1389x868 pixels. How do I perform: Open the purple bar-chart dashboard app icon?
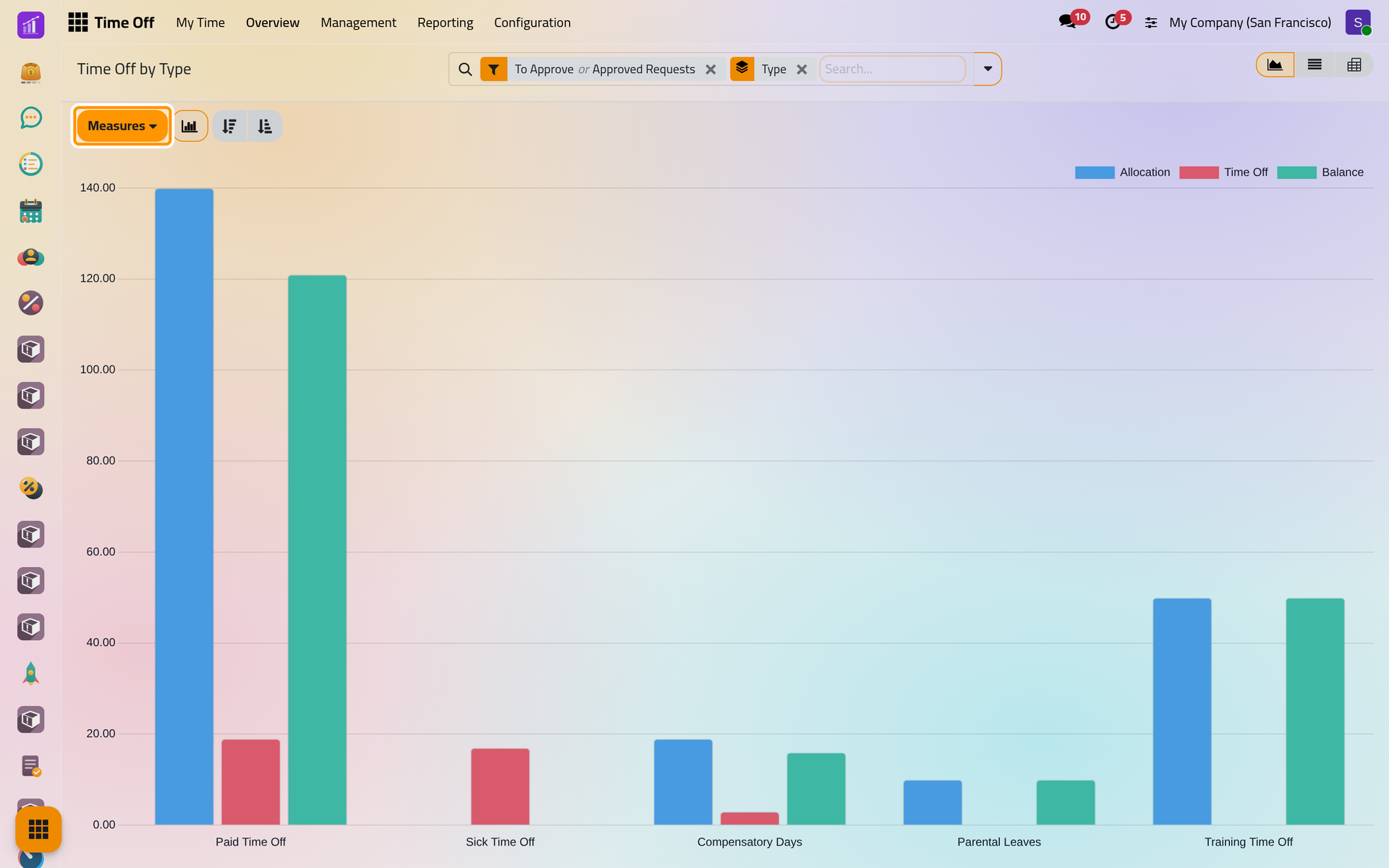point(30,25)
